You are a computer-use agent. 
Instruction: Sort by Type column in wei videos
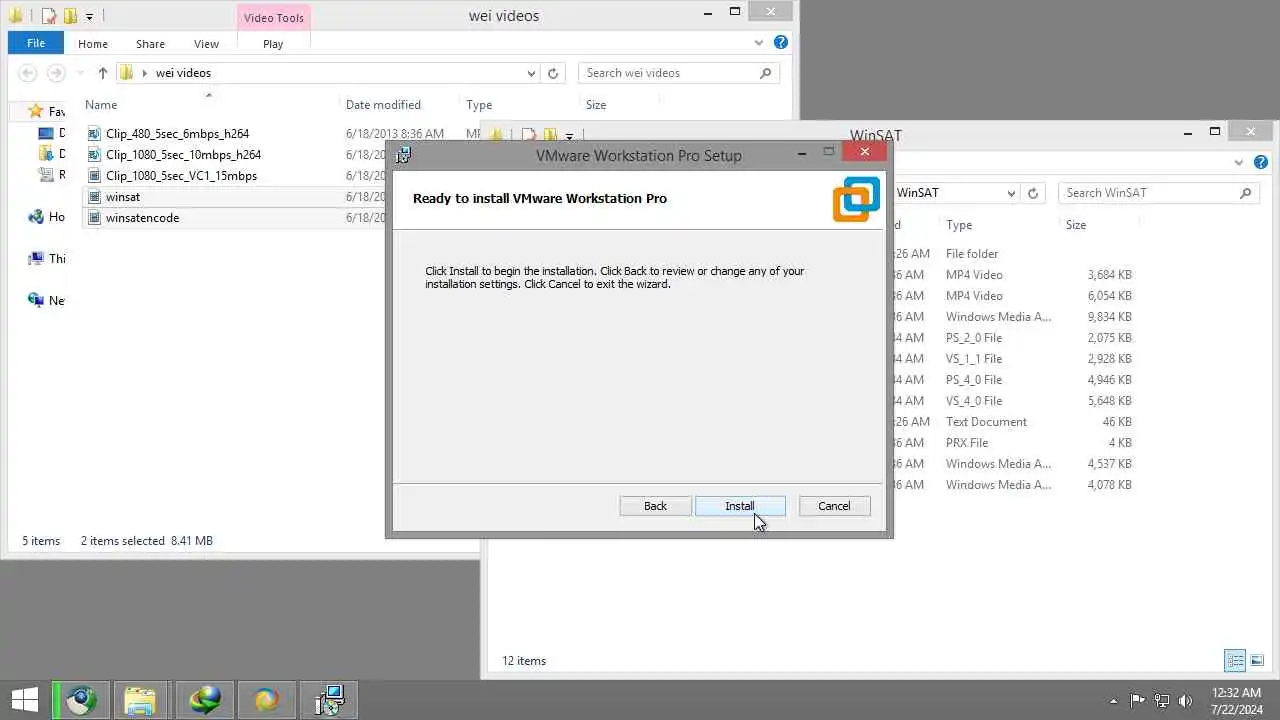(x=479, y=104)
